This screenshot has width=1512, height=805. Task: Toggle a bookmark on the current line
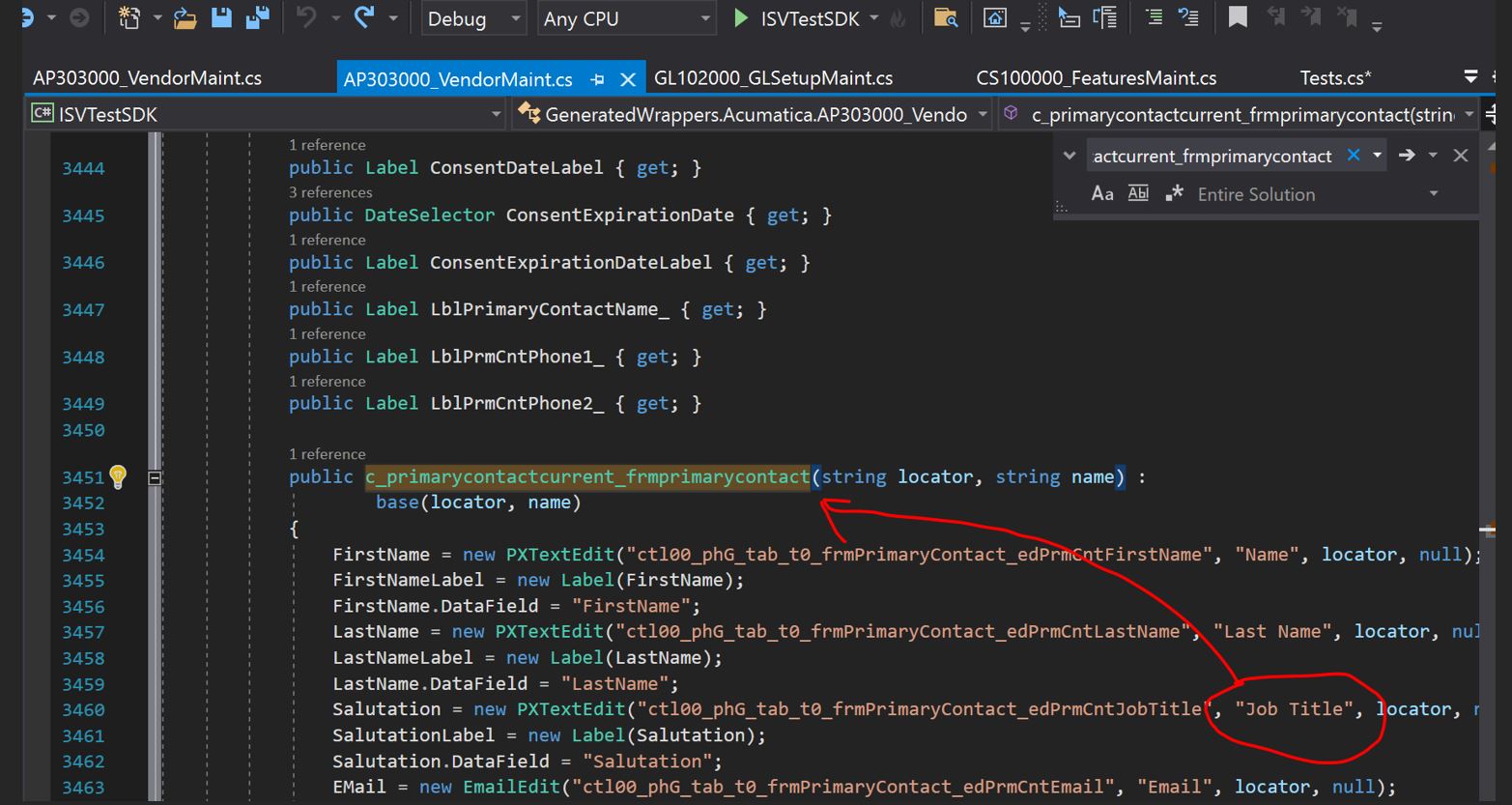(1238, 16)
